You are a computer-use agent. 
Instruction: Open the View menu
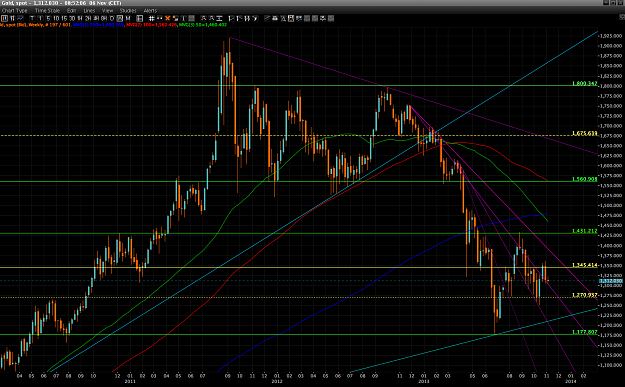click(108, 10)
